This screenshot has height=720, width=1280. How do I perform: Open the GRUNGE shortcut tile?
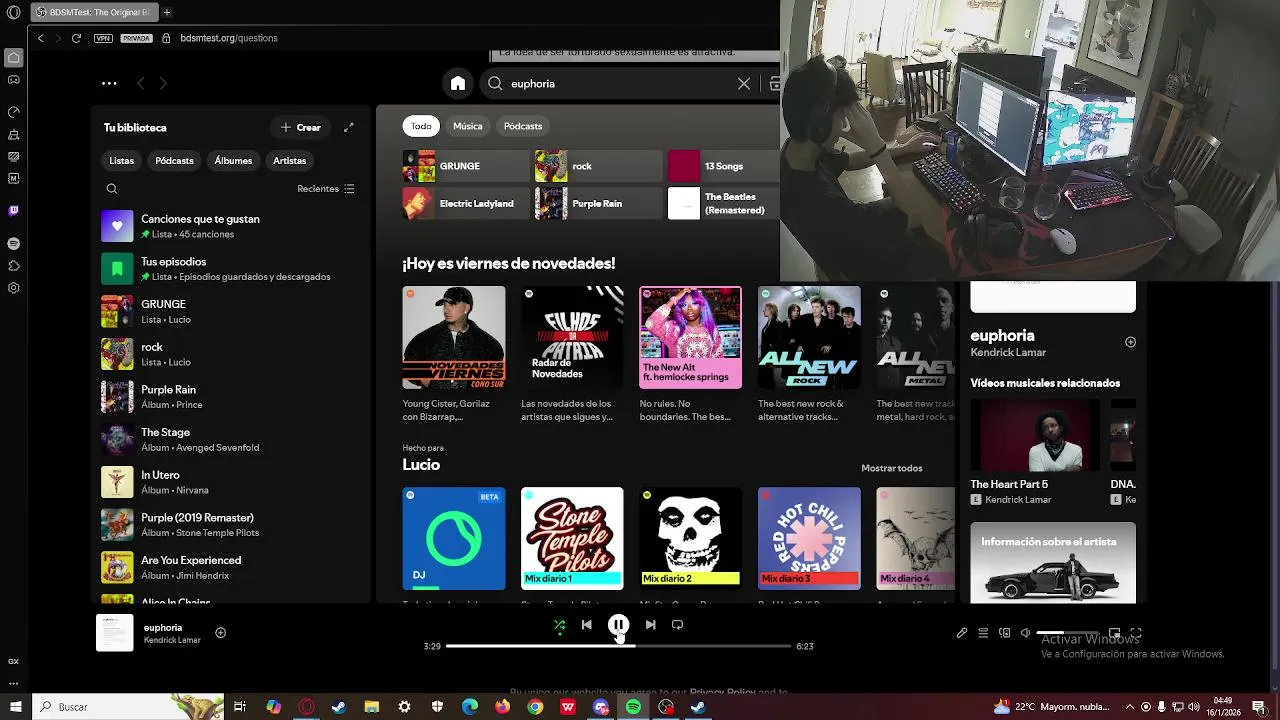(x=466, y=166)
